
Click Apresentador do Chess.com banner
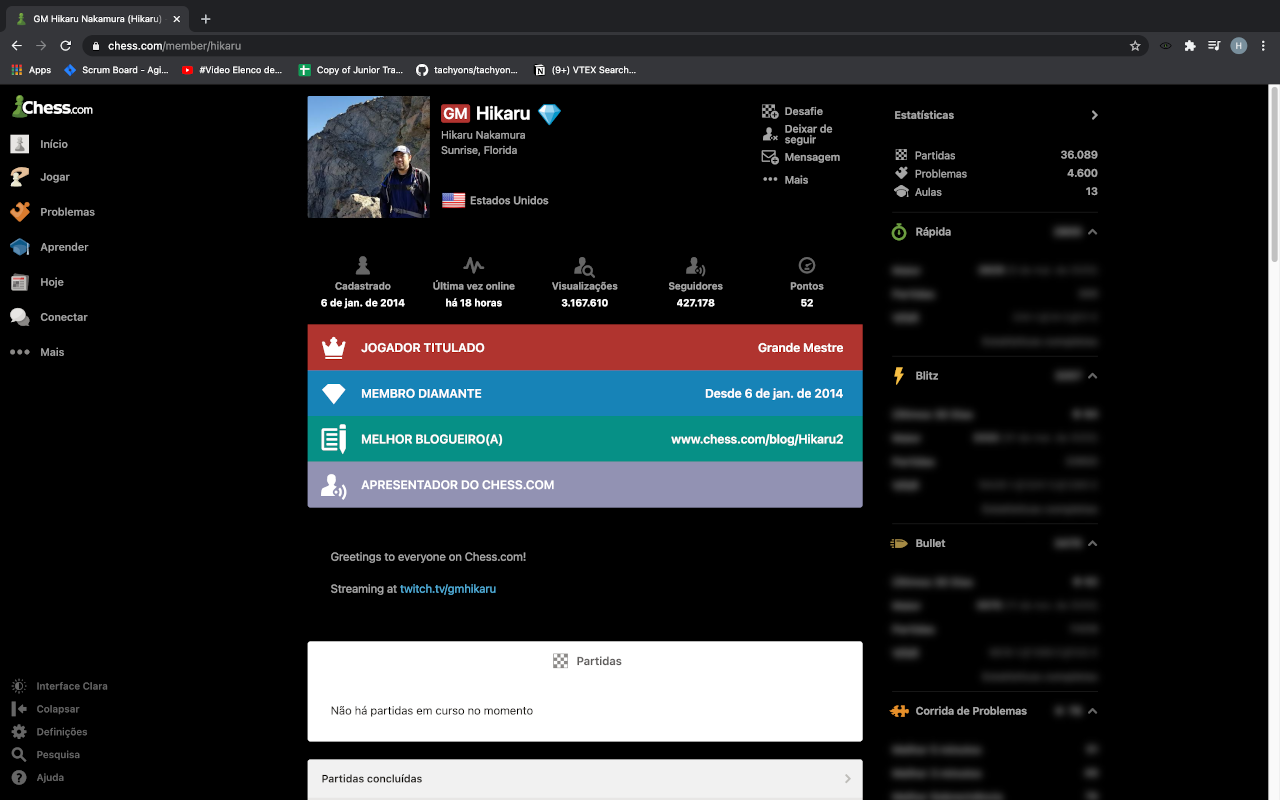pyautogui.click(x=585, y=484)
